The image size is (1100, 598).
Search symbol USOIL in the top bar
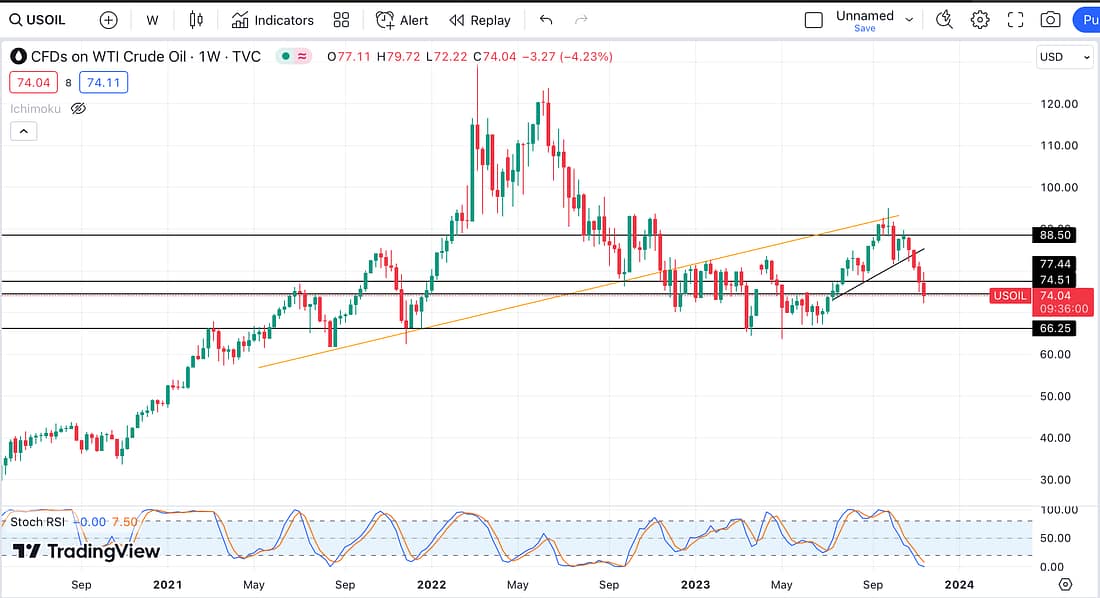pos(40,20)
